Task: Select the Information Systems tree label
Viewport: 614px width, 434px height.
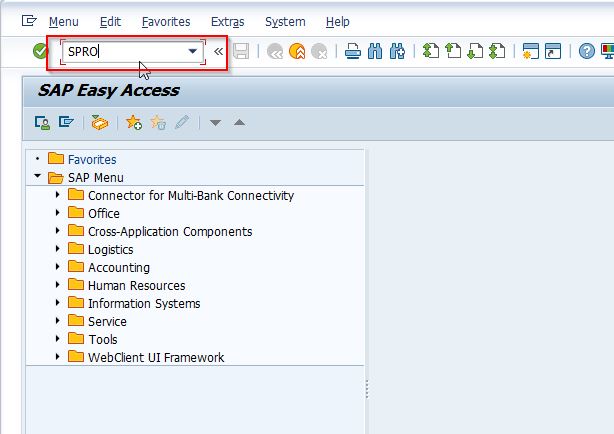Action: coord(144,304)
